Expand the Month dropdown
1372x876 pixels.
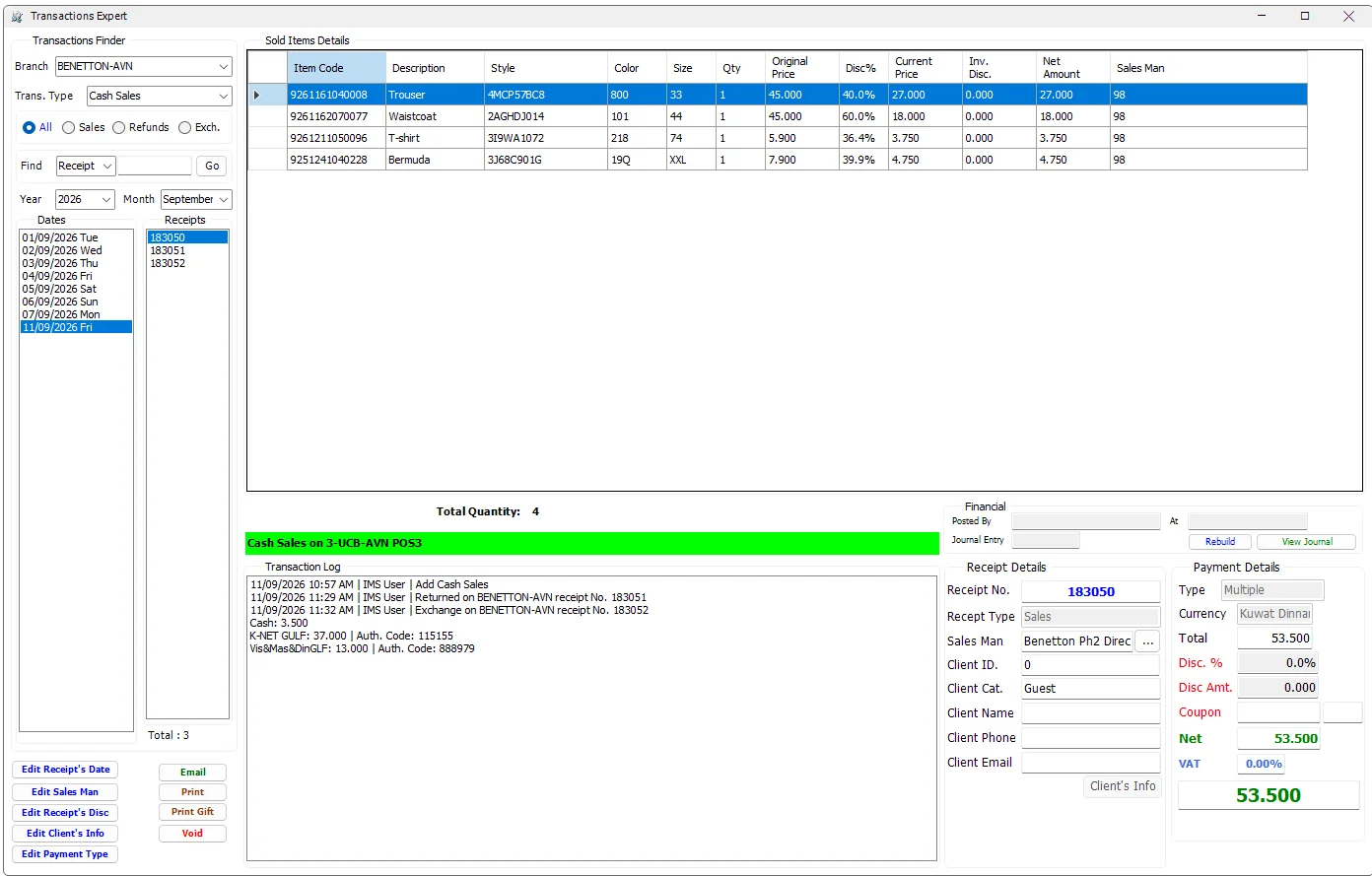coord(224,199)
